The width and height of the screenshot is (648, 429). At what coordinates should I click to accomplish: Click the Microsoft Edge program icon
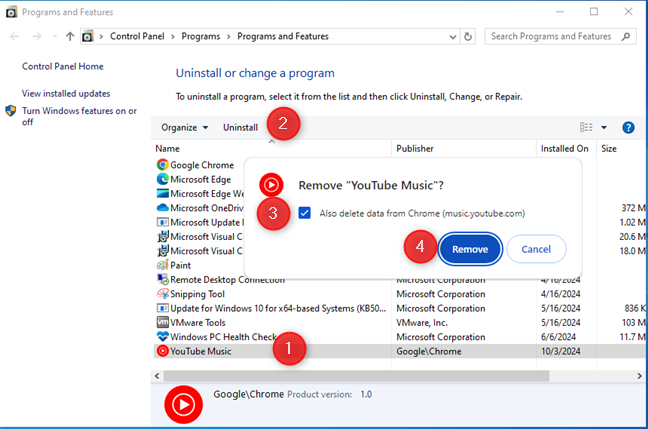162,179
